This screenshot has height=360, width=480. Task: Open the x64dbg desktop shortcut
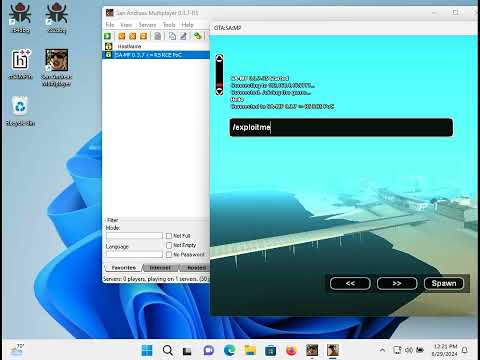(20, 18)
